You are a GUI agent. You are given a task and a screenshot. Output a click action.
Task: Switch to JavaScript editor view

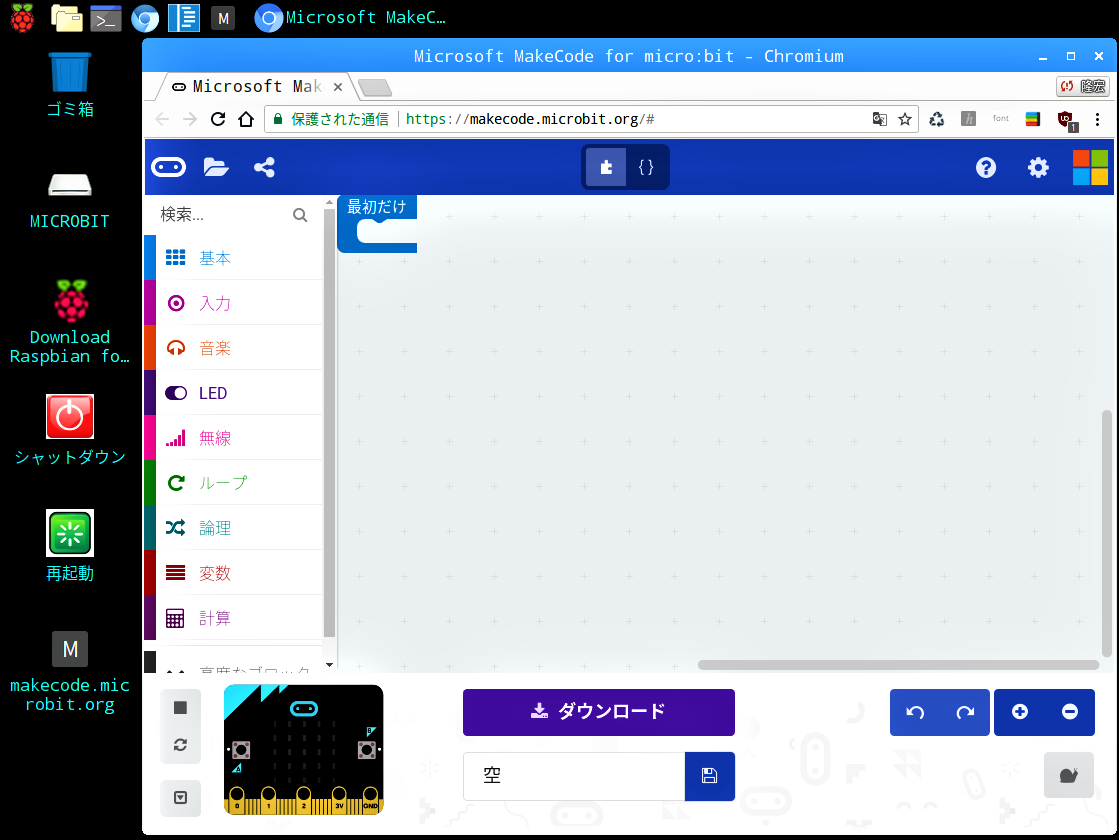tap(646, 167)
